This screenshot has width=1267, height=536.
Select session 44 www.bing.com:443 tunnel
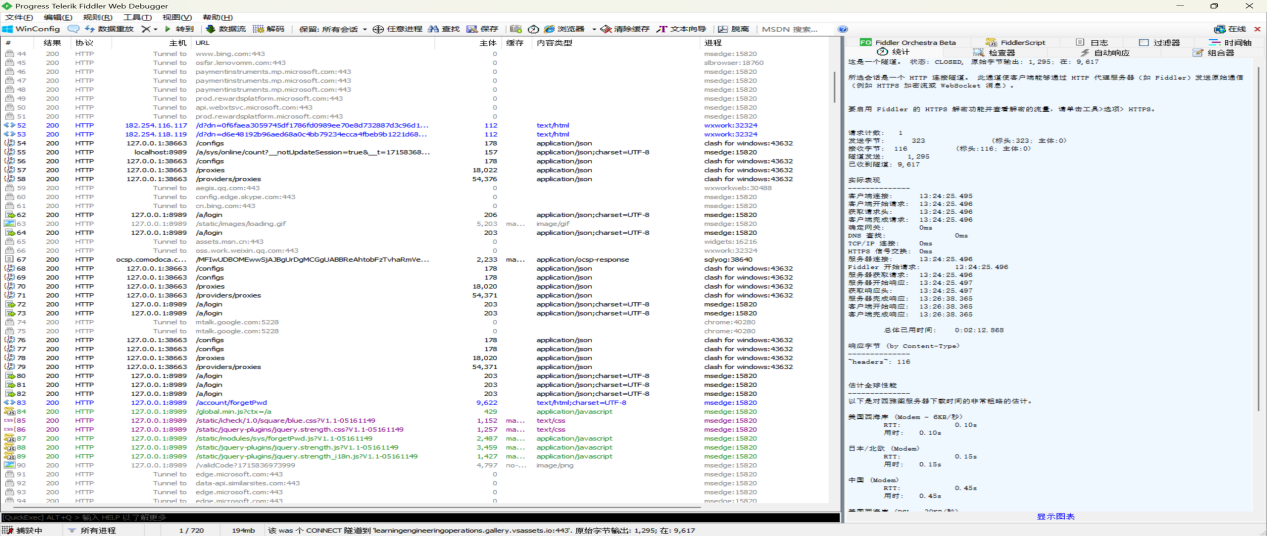coord(415,53)
